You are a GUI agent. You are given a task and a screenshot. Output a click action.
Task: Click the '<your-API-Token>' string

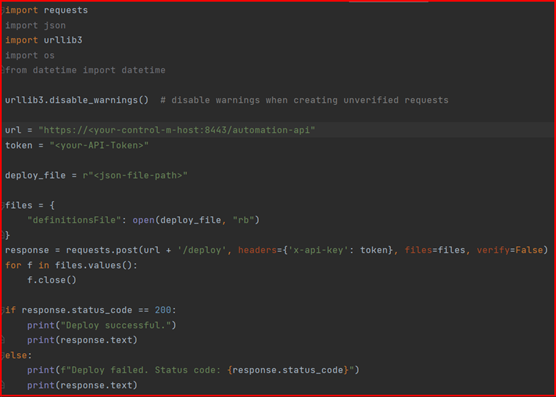pyautogui.click(x=99, y=145)
